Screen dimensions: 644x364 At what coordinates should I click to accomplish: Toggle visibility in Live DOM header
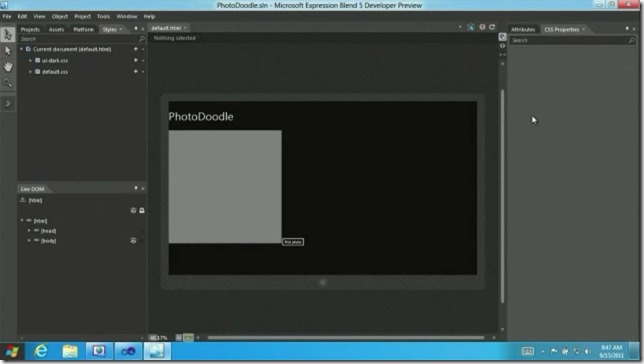pyautogui.click(x=133, y=210)
